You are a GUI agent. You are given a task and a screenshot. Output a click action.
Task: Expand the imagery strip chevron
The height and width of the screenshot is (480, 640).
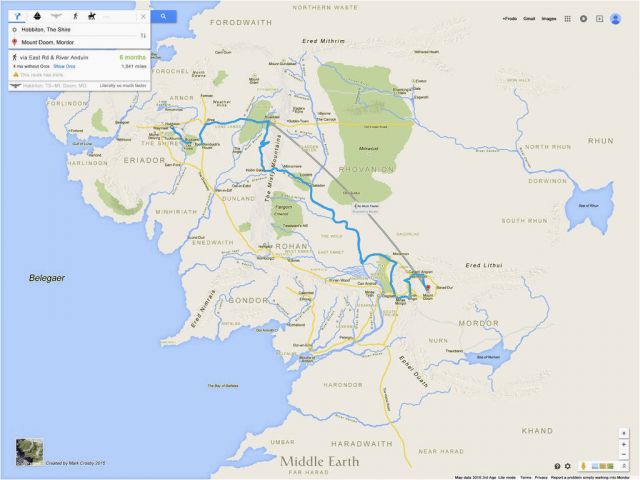pos(624,466)
